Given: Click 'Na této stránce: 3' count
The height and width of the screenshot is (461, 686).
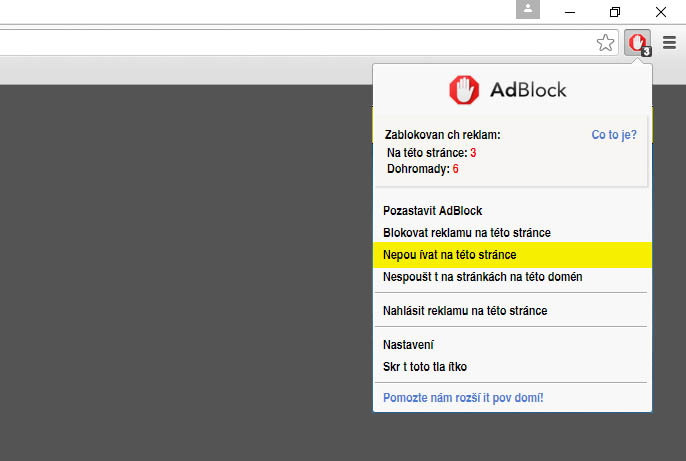Looking at the screenshot, I should point(431,153).
